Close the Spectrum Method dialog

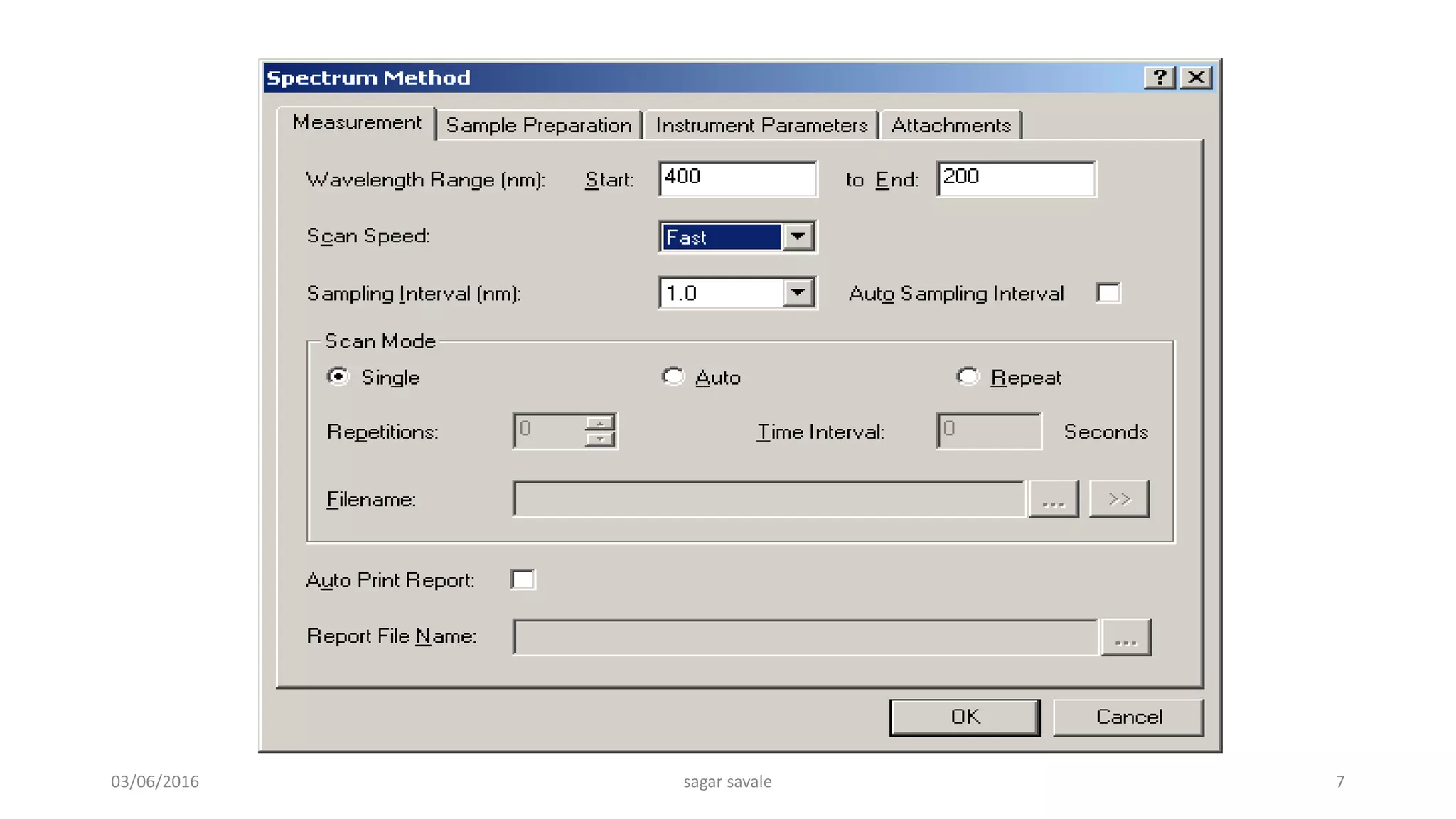pyautogui.click(x=1197, y=77)
